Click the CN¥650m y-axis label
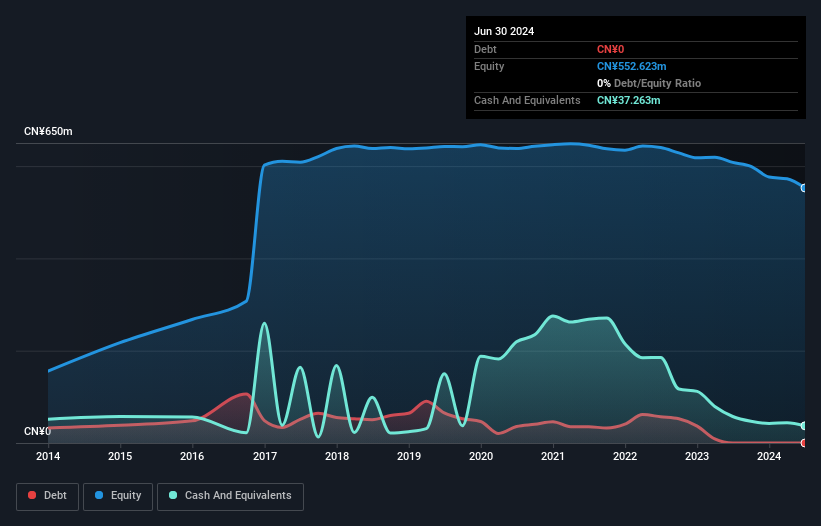821x526 pixels. click(48, 132)
